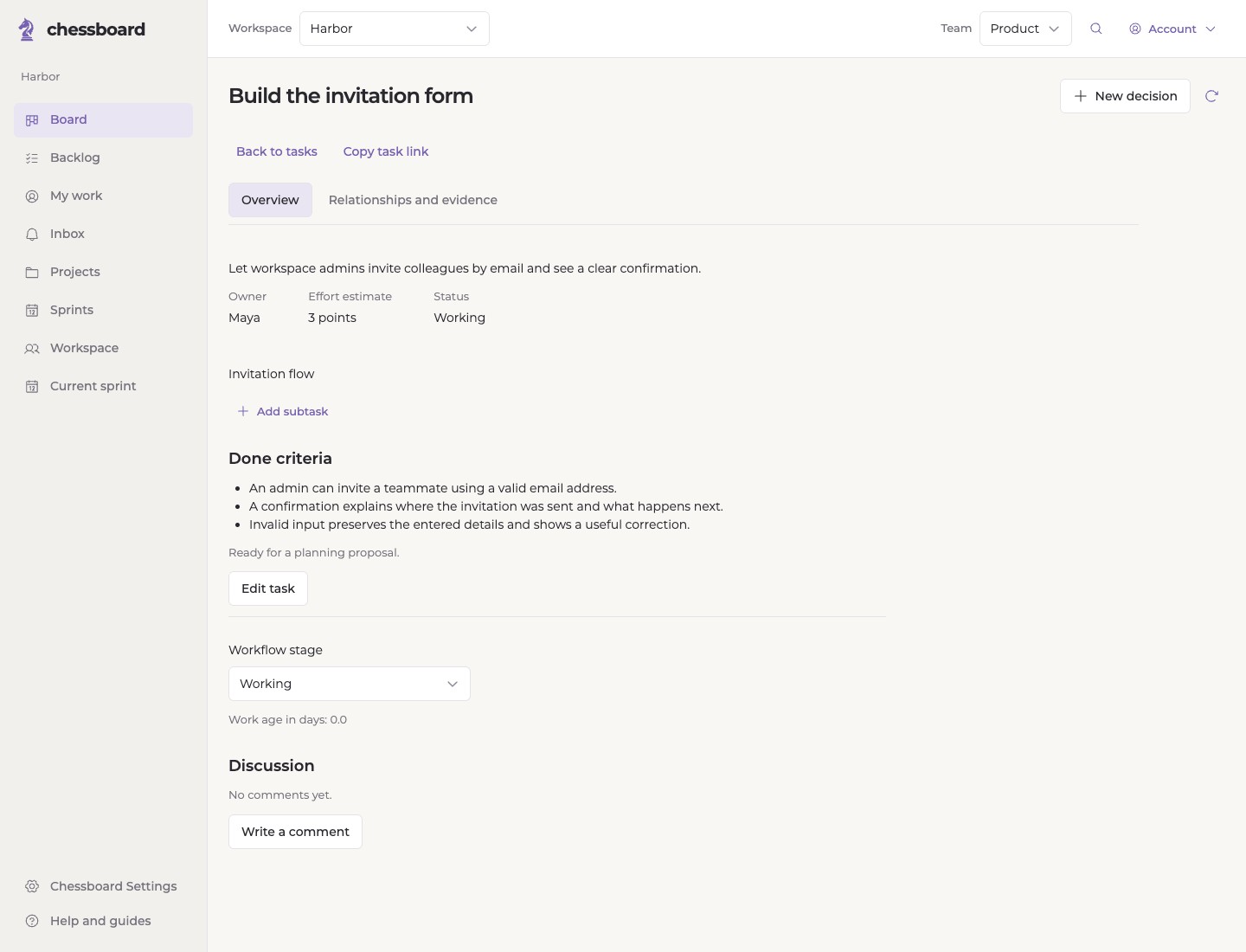The width and height of the screenshot is (1246, 952).
Task: Switch to Relationships and evidence tab
Action: (413, 200)
